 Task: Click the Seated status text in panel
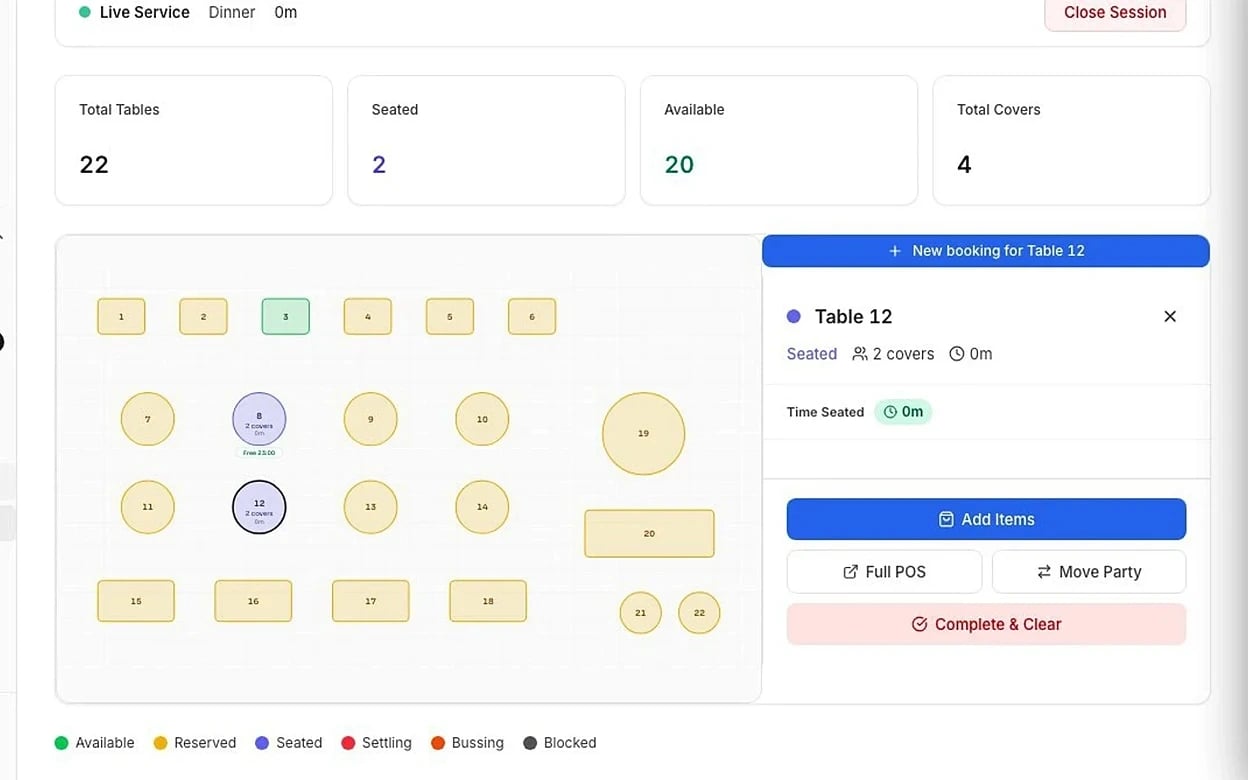[812, 354]
